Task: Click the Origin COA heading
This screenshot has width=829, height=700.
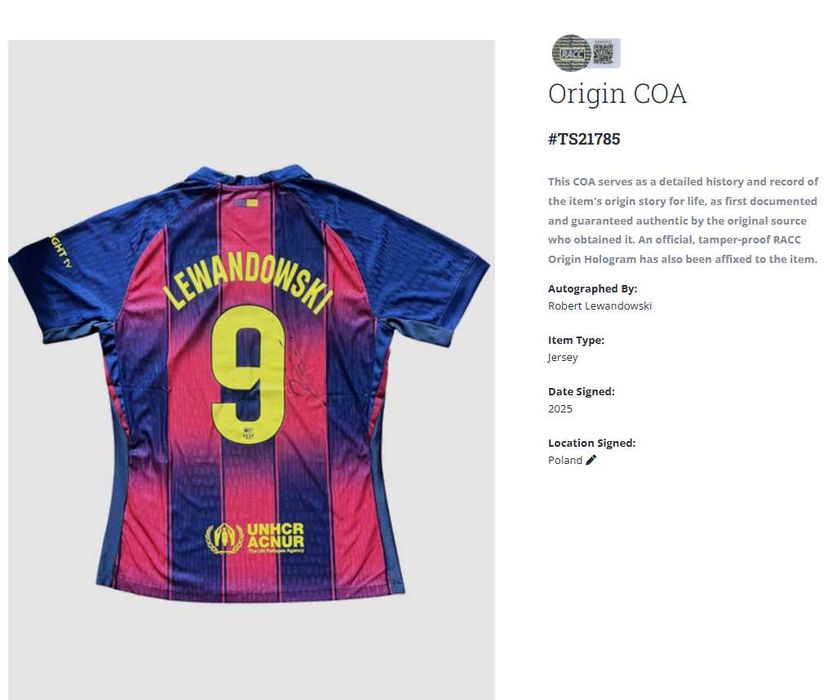Action: (x=617, y=94)
